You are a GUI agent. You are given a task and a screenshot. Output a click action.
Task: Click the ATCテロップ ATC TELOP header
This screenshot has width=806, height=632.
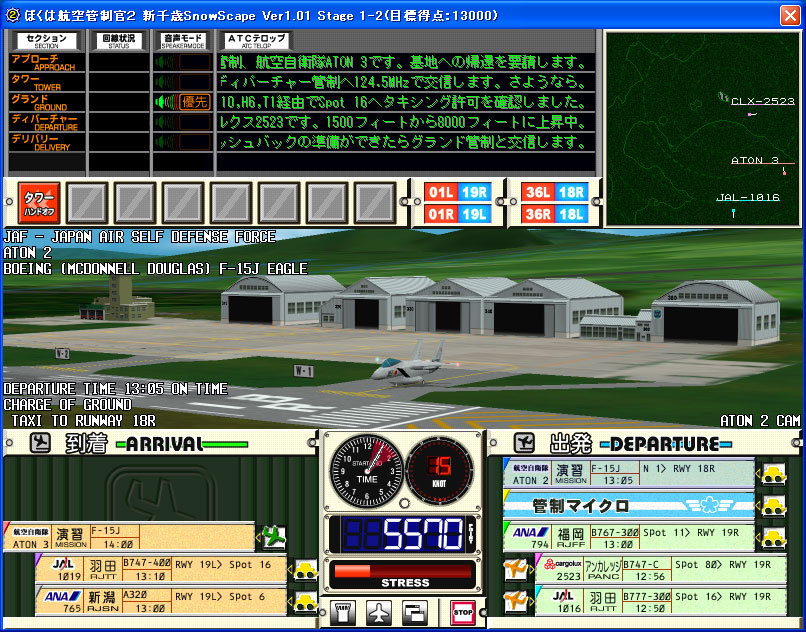(256, 41)
